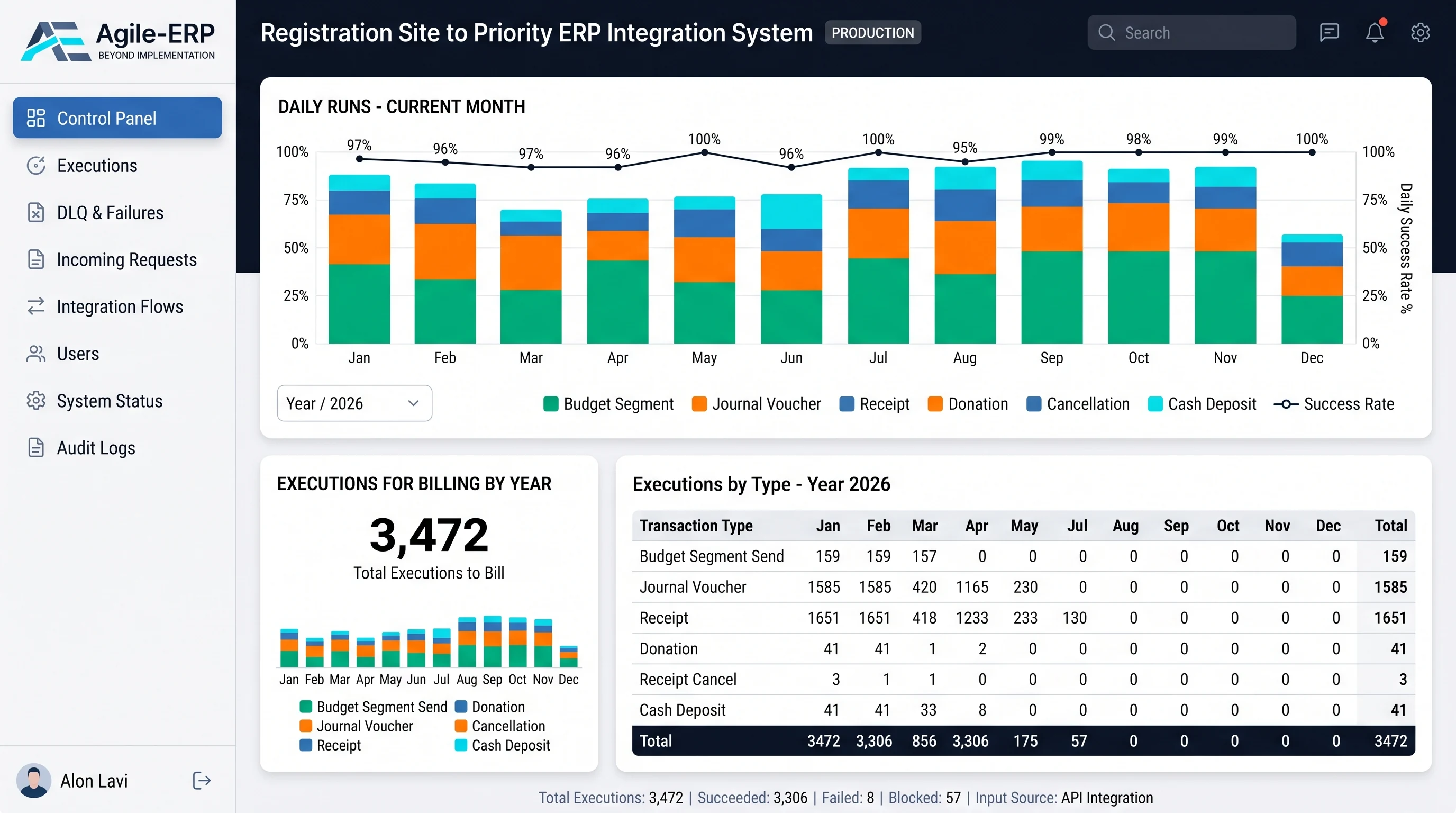1456x813 pixels.
Task: Click Input Source: API Integration text
Action: click(1064, 798)
